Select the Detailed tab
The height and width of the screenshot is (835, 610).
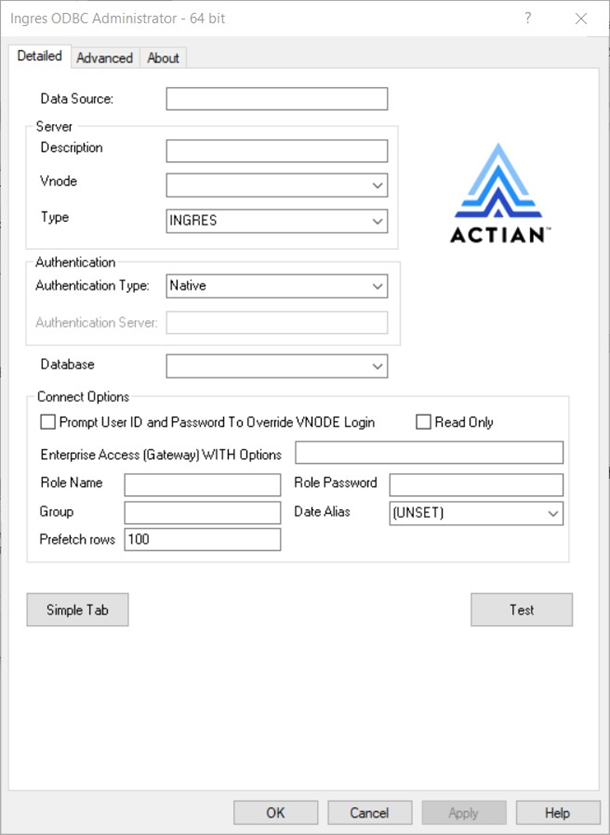40,57
